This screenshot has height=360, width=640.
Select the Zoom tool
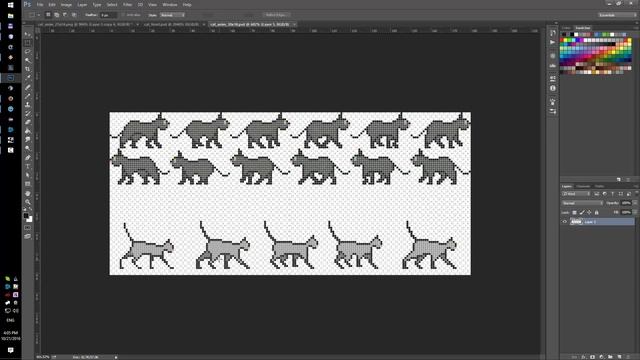click(x=27, y=202)
